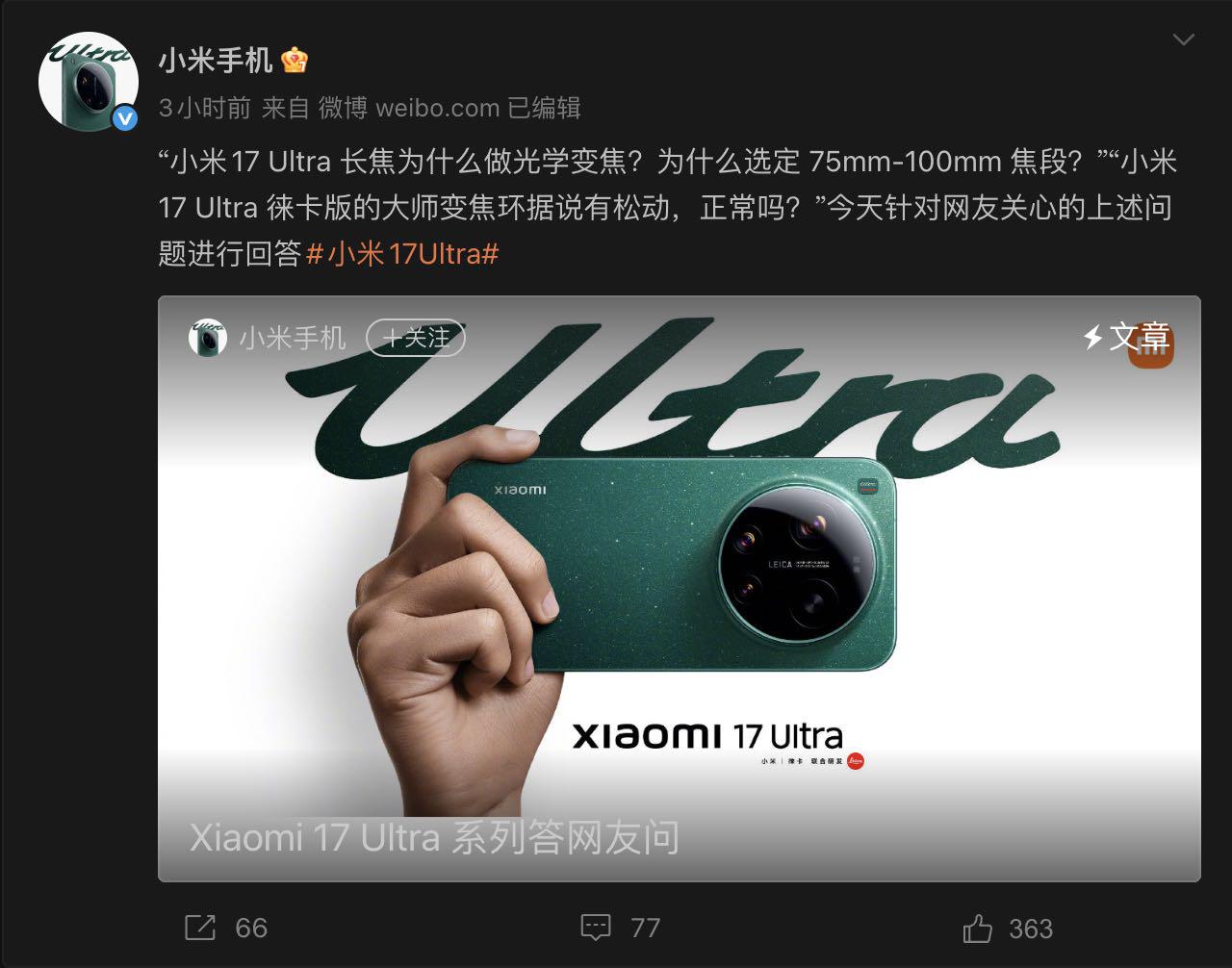Follow 小米手机 with the +关注 button
Image resolution: width=1232 pixels, height=968 pixels.
[416, 338]
